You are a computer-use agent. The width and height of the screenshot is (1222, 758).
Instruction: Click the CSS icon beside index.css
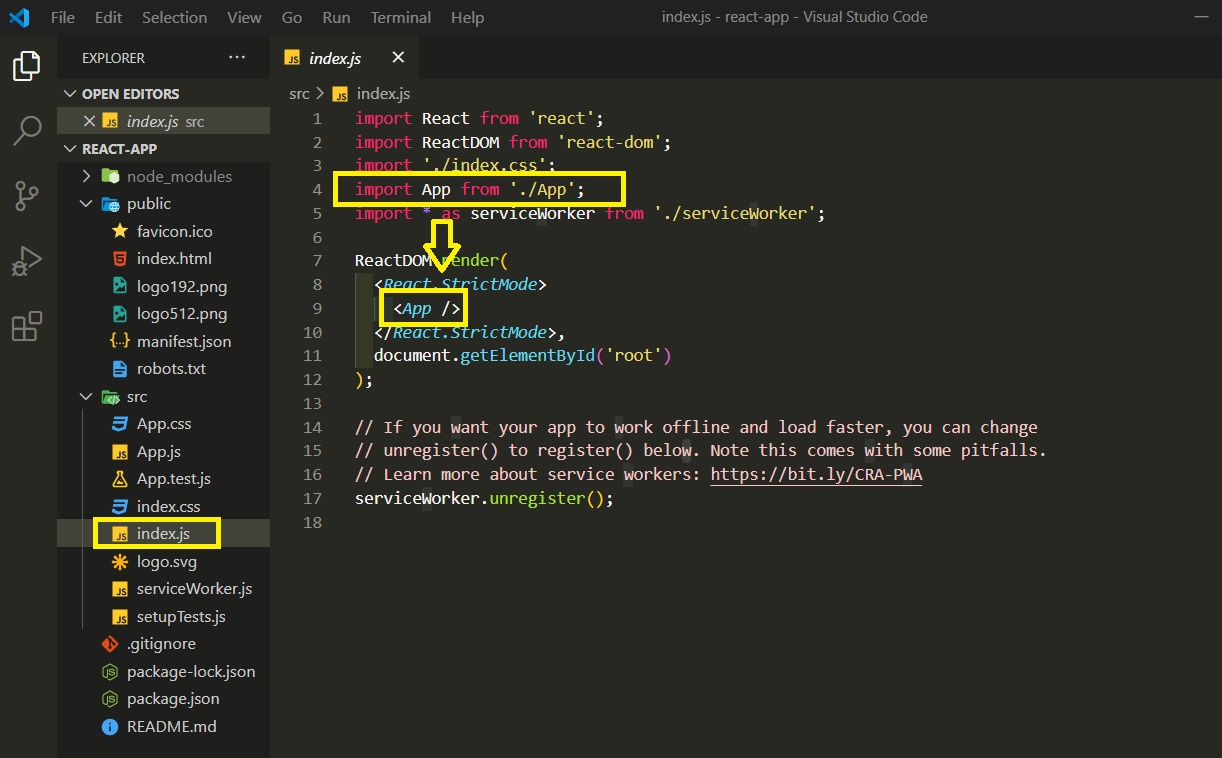pos(119,506)
